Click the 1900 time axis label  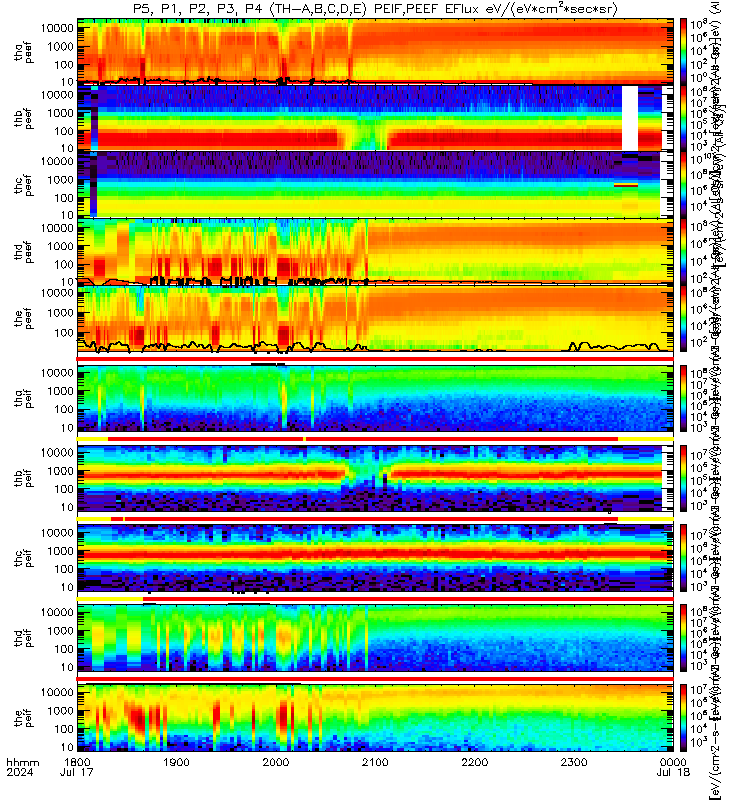[176, 762]
